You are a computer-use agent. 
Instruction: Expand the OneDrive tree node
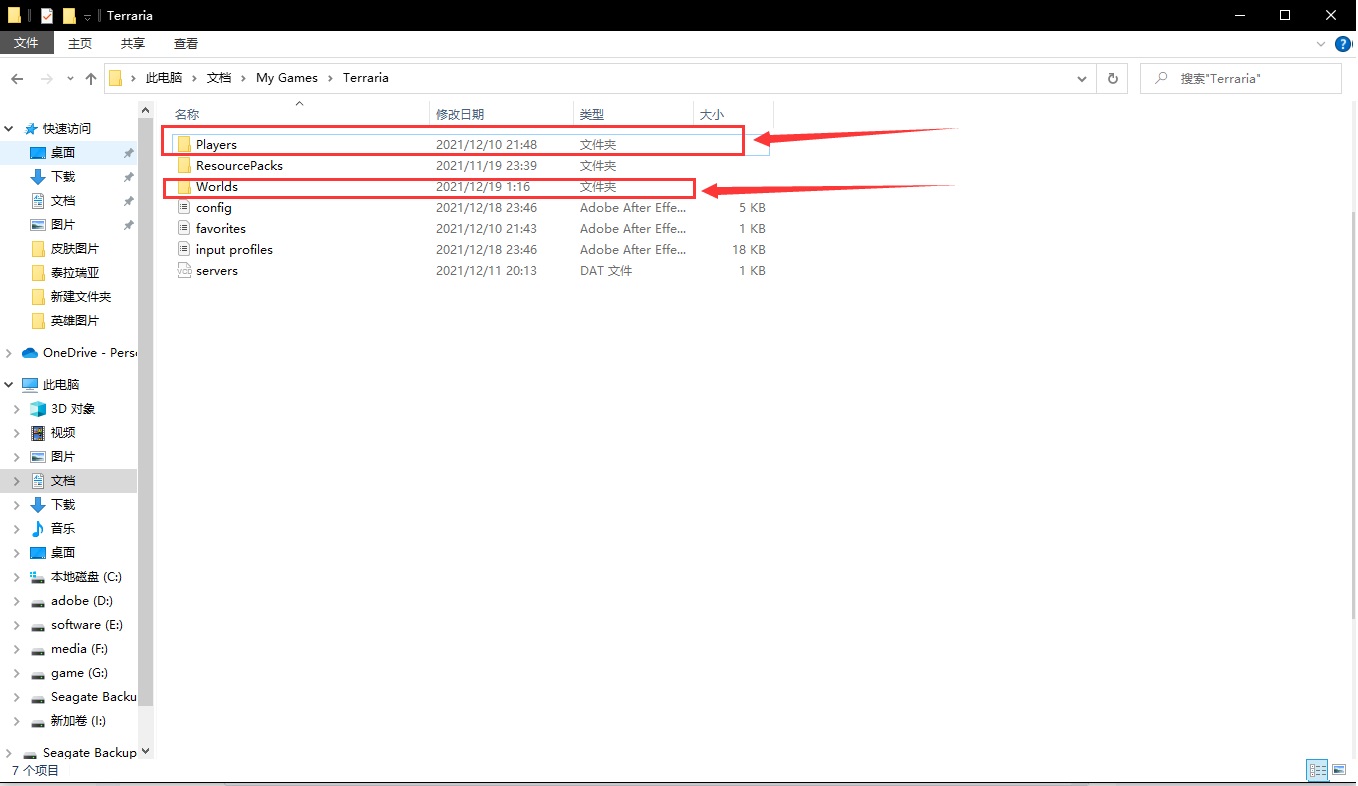(9, 353)
